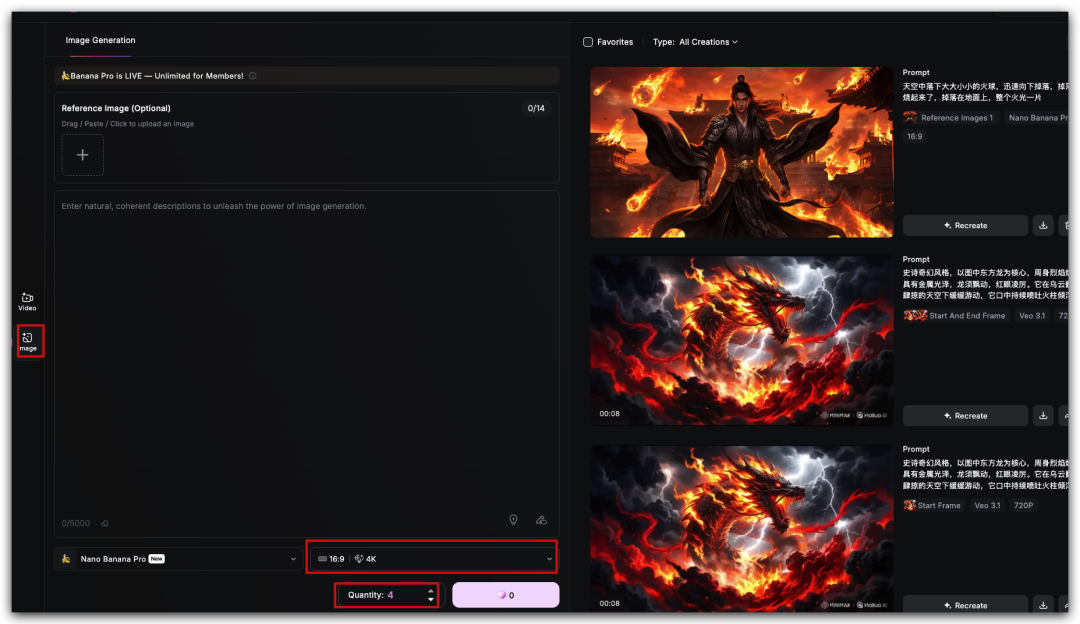The width and height of the screenshot is (1080, 624).
Task: Increase Quantity with the up arrow
Action: pyautogui.click(x=430, y=591)
